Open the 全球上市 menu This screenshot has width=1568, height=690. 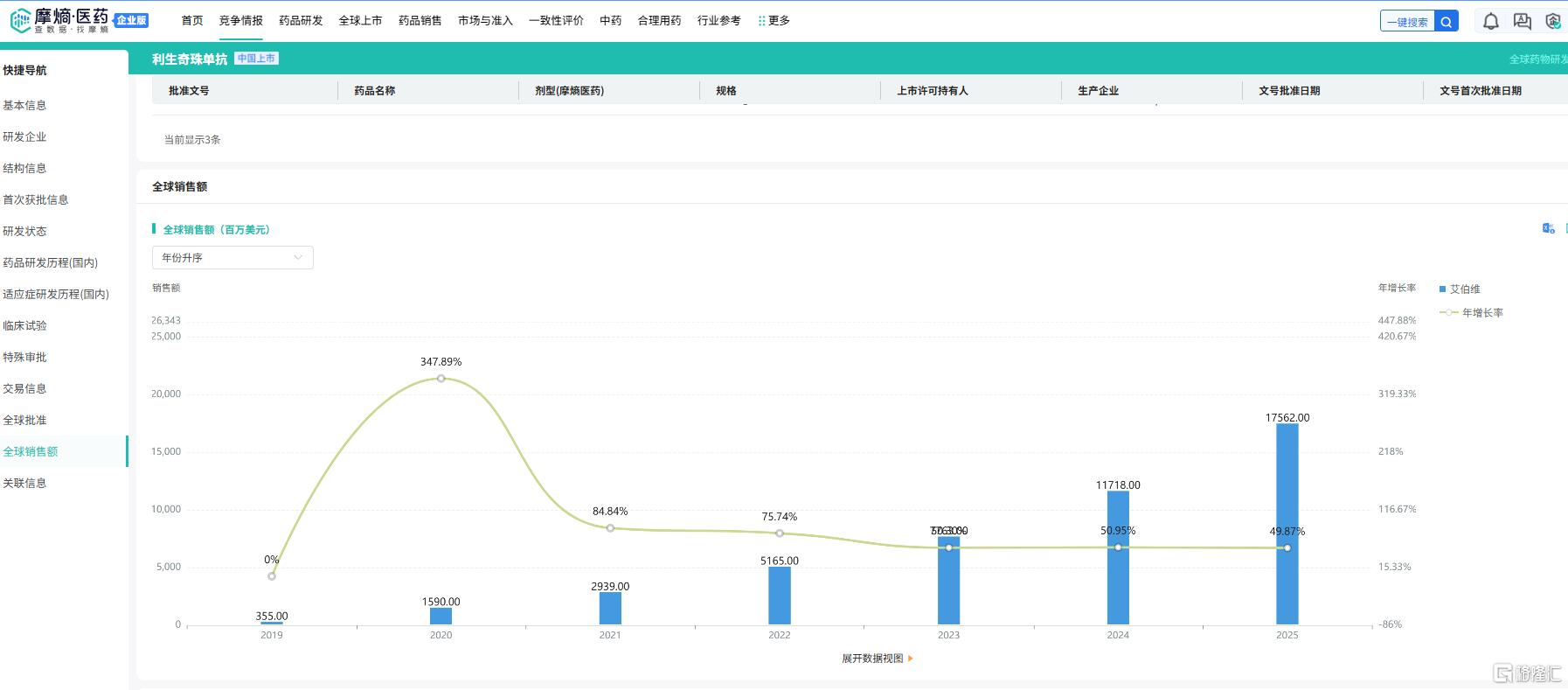point(360,20)
